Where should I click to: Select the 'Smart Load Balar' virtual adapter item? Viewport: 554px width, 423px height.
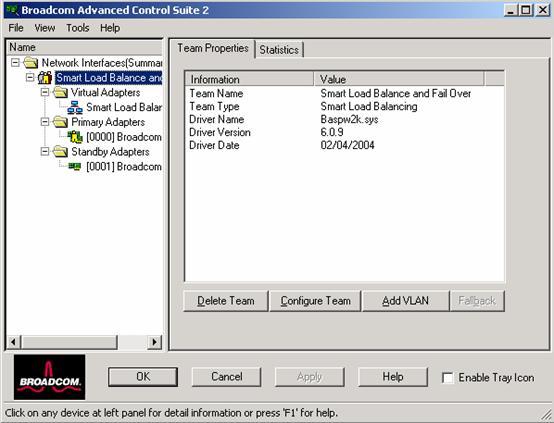(x=124, y=107)
